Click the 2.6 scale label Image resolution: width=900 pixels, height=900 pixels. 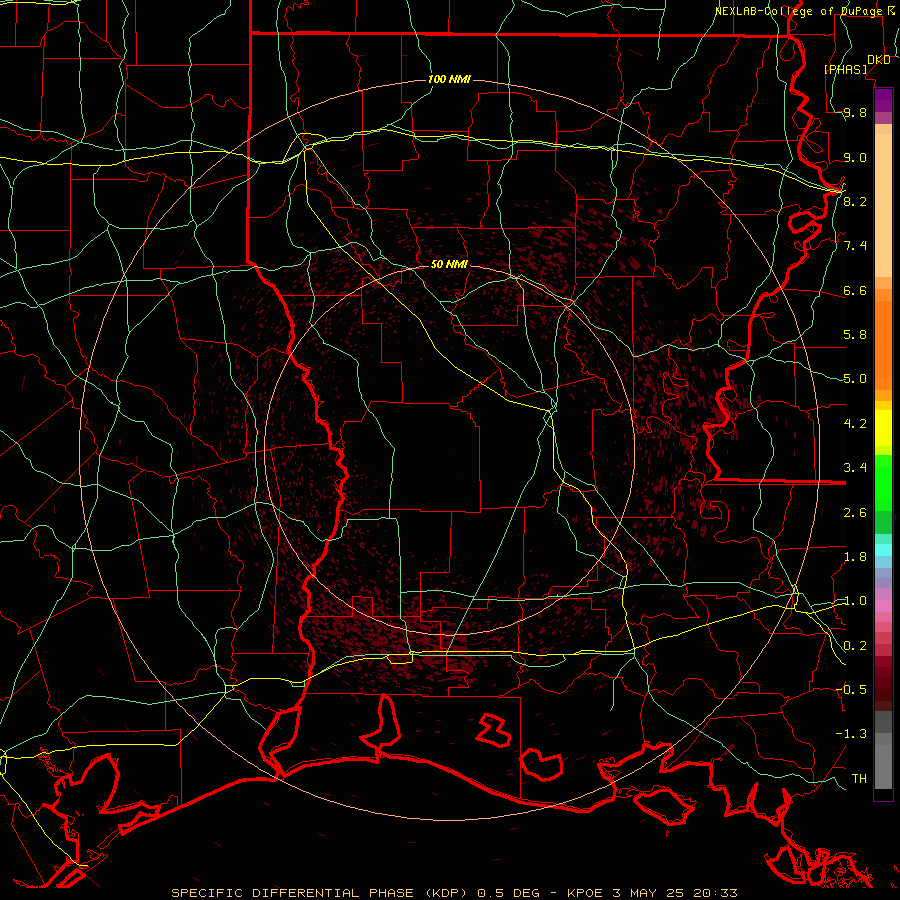click(855, 513)
